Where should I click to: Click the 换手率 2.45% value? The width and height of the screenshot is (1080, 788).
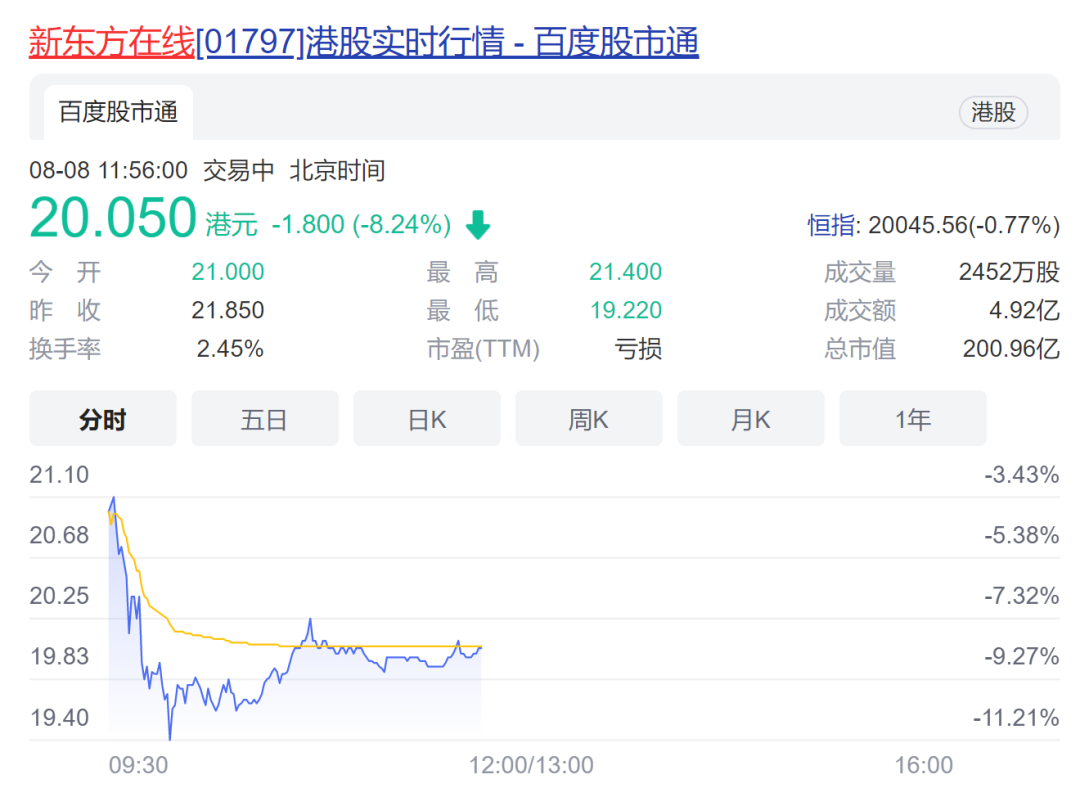pyautogui.click(x=229, y=349)
